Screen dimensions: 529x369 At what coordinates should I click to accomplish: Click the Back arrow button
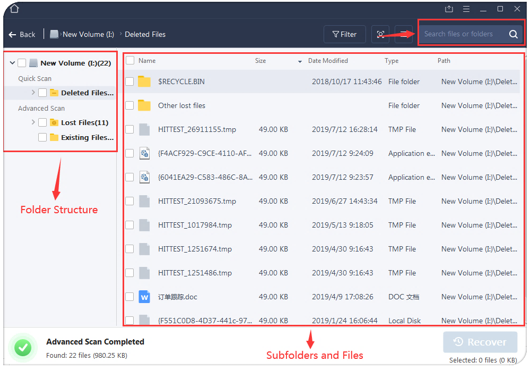coord(22,34)
